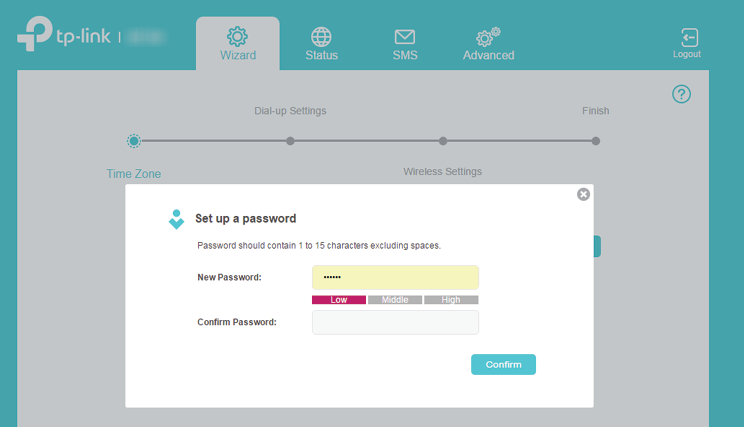Click the Wizard gear icon
744x427 pixels.
[237, 37]
